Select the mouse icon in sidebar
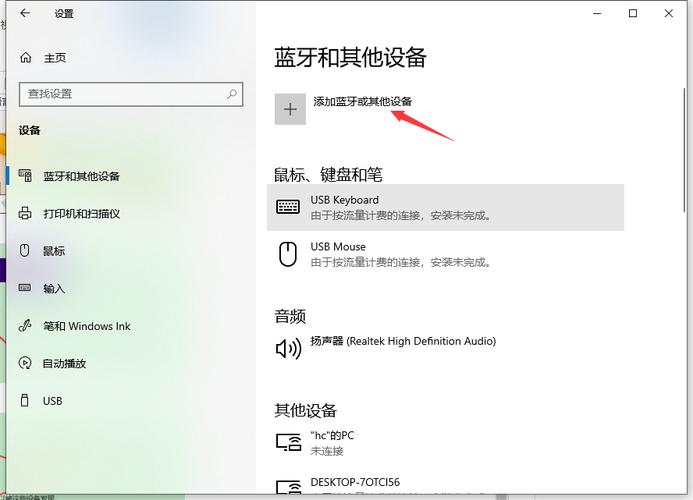The image size is (693, 500). point(25,251)
